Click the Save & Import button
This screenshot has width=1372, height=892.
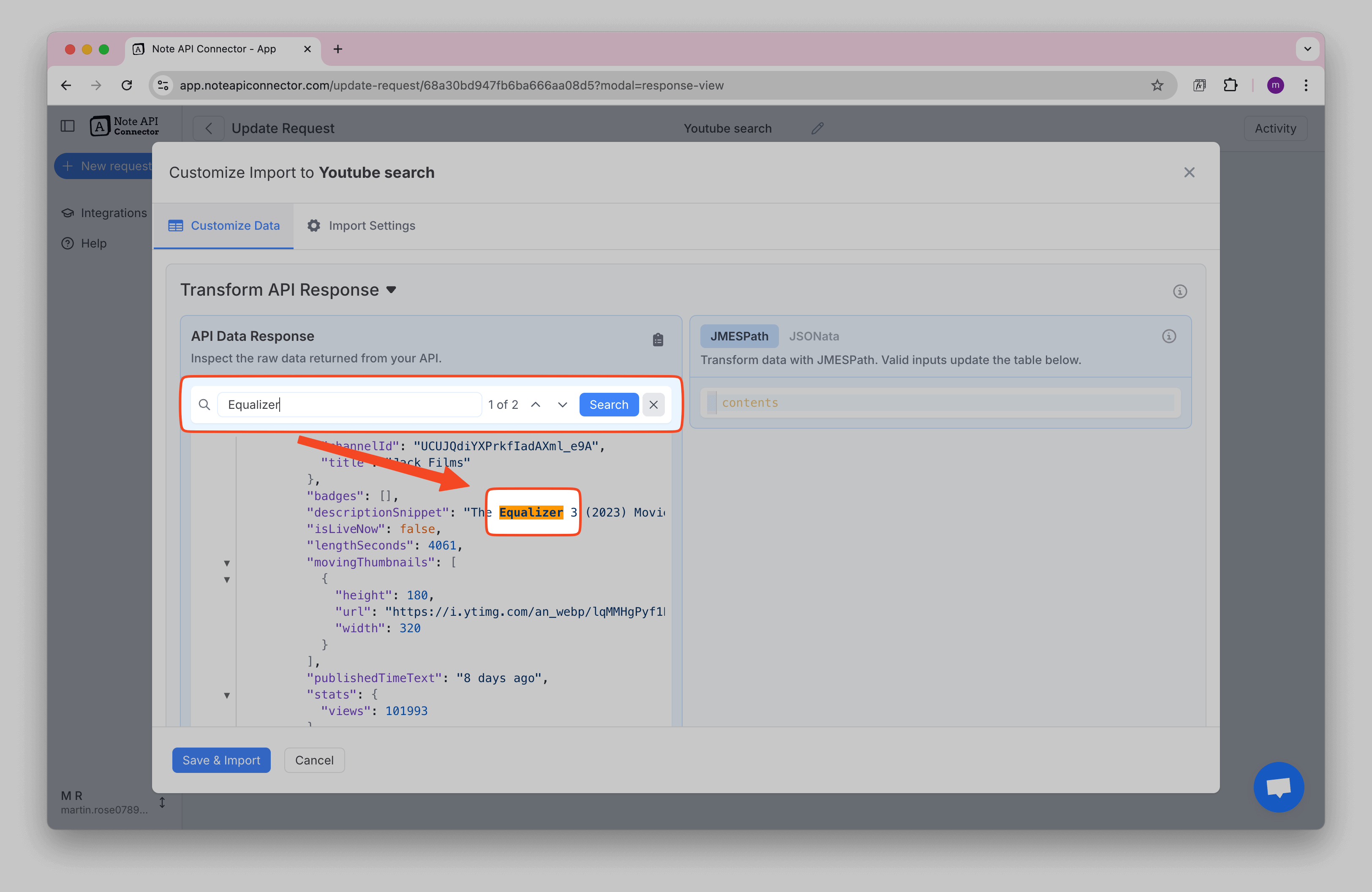(221, 760)
